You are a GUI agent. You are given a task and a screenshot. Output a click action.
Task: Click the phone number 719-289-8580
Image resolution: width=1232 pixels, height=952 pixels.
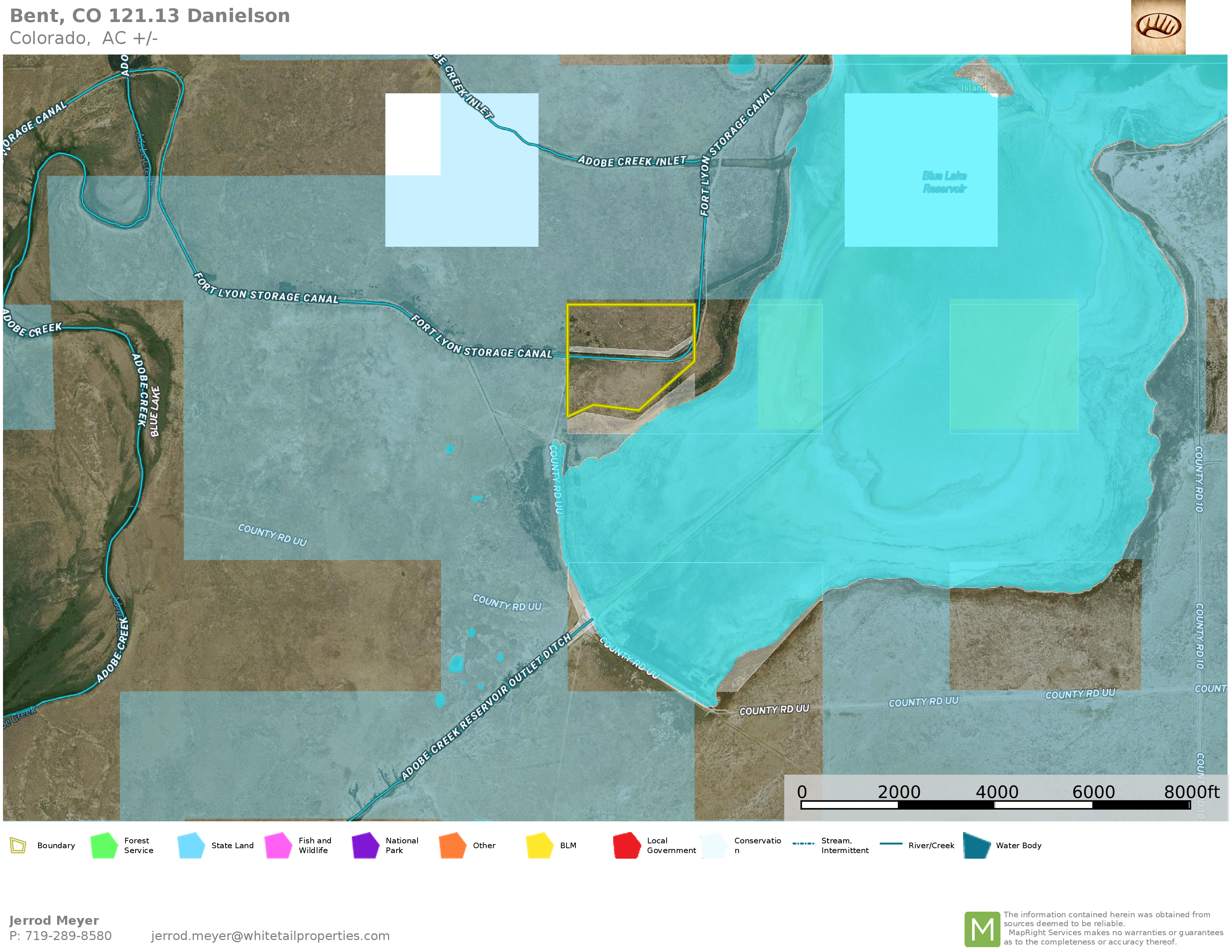click(68, 936)
